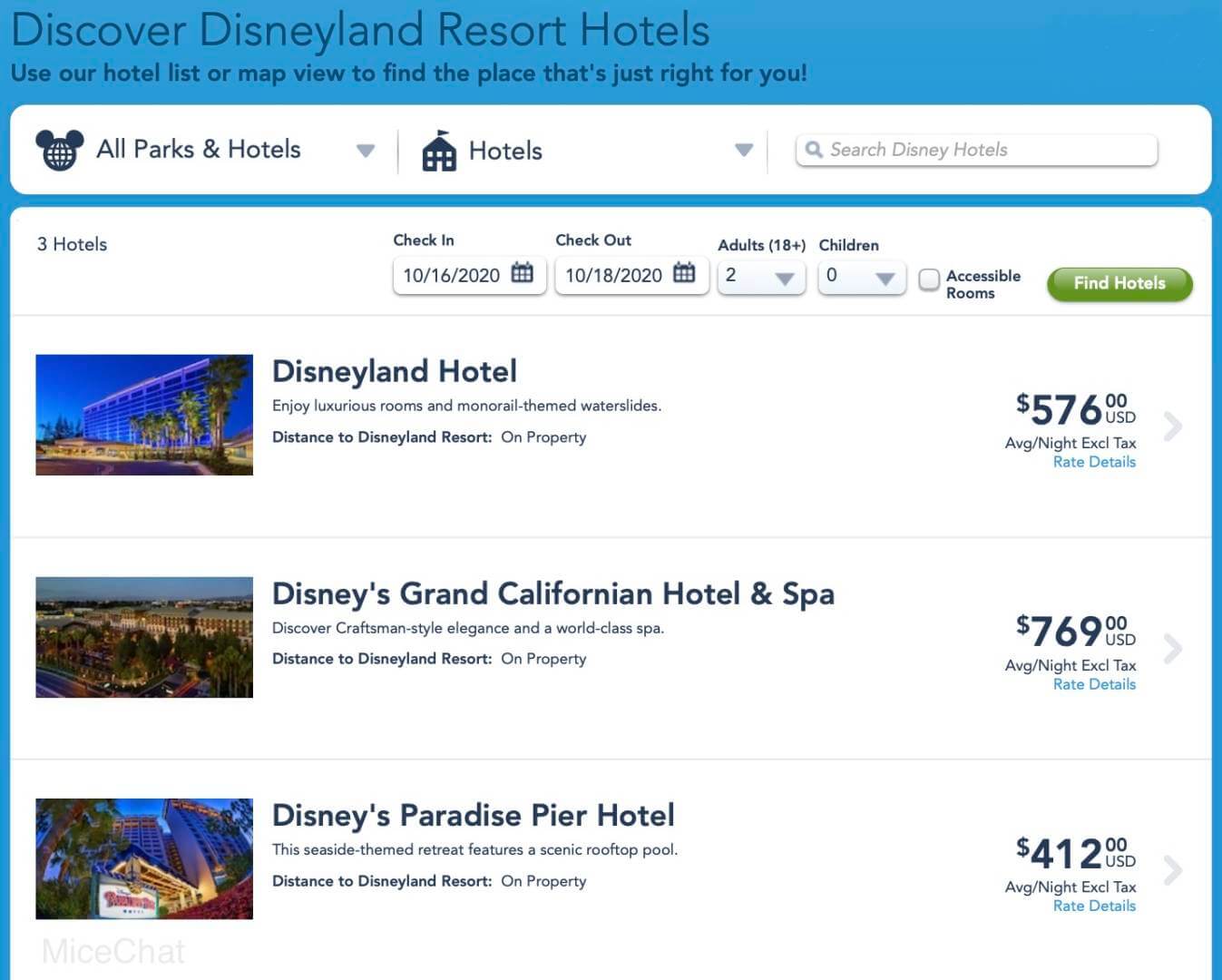Click the Paradise Pier Hotel photo thumbnail
1222x980 pixels.
pos(144,858)
